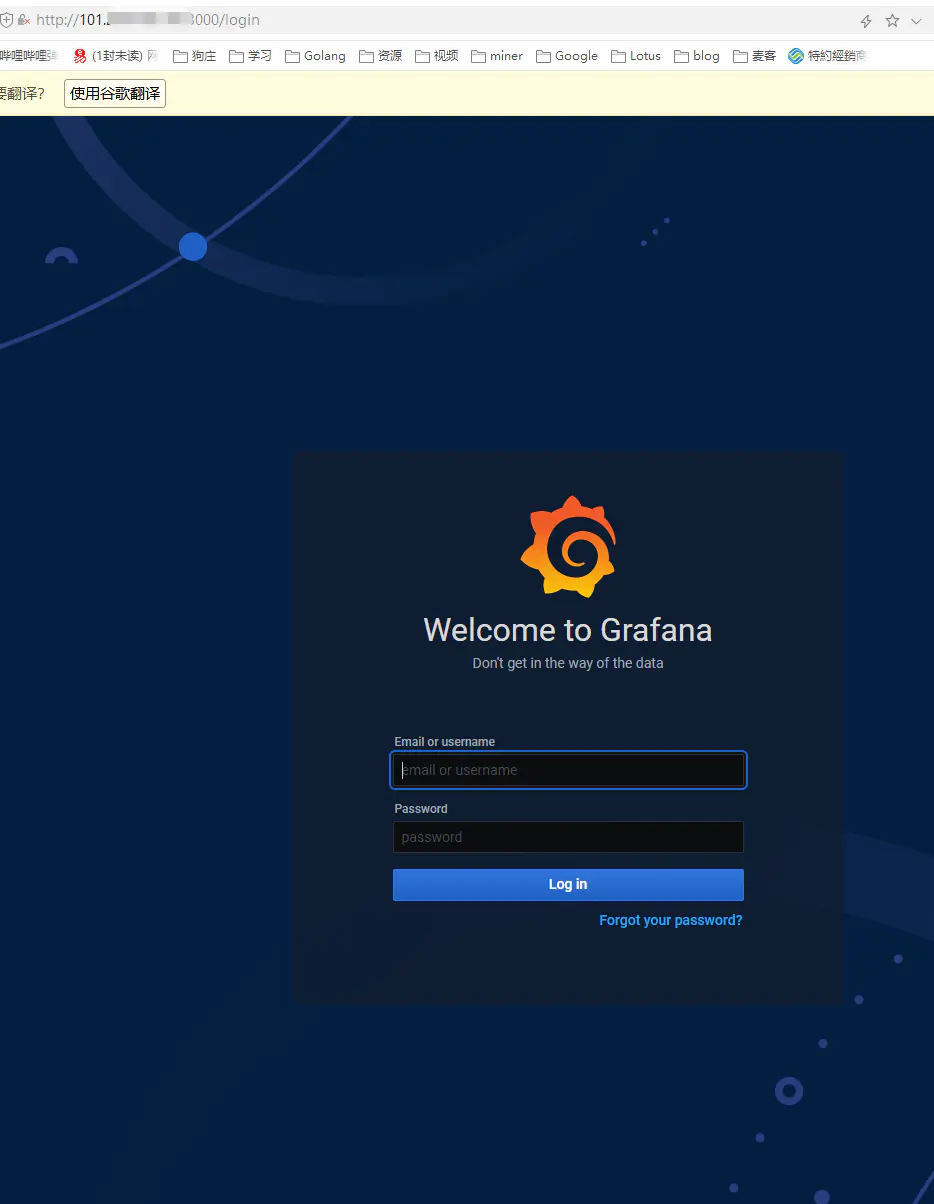This screenshot has width=934, height=1204.
Task: Click the Log in button
Action: pyautogui.click(x=568, y=885)
